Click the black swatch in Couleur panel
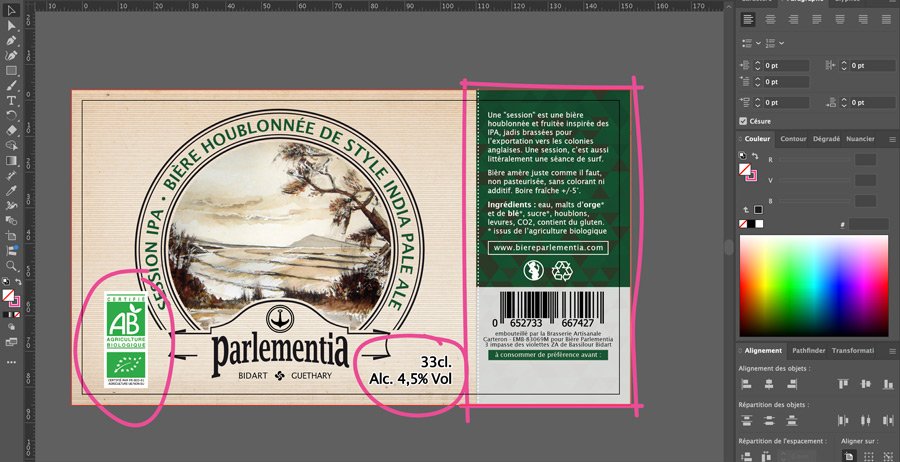The height and width of the screenshot is (462, 900). pyautogui.click(x=751, y=224)
